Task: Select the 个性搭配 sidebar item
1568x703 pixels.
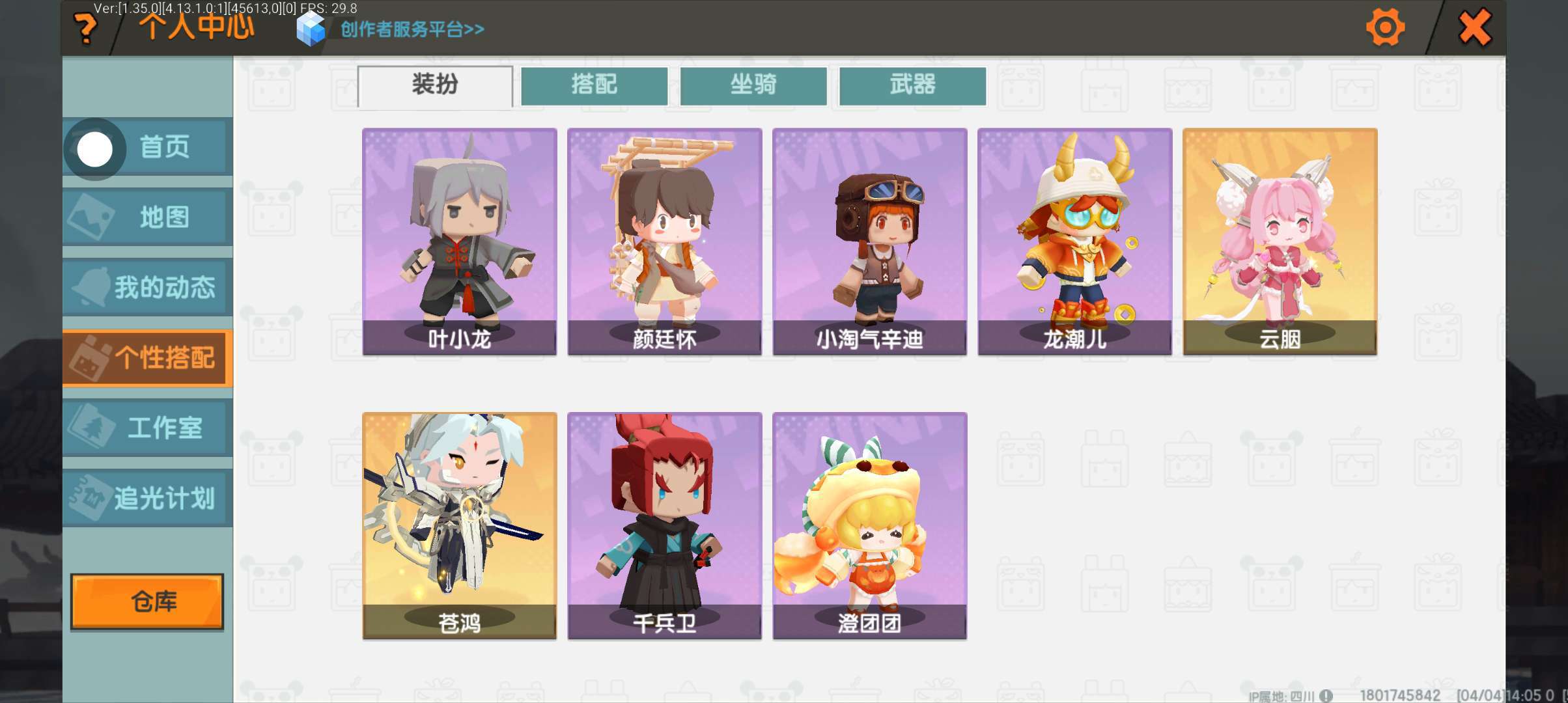Action: (148, 357)
